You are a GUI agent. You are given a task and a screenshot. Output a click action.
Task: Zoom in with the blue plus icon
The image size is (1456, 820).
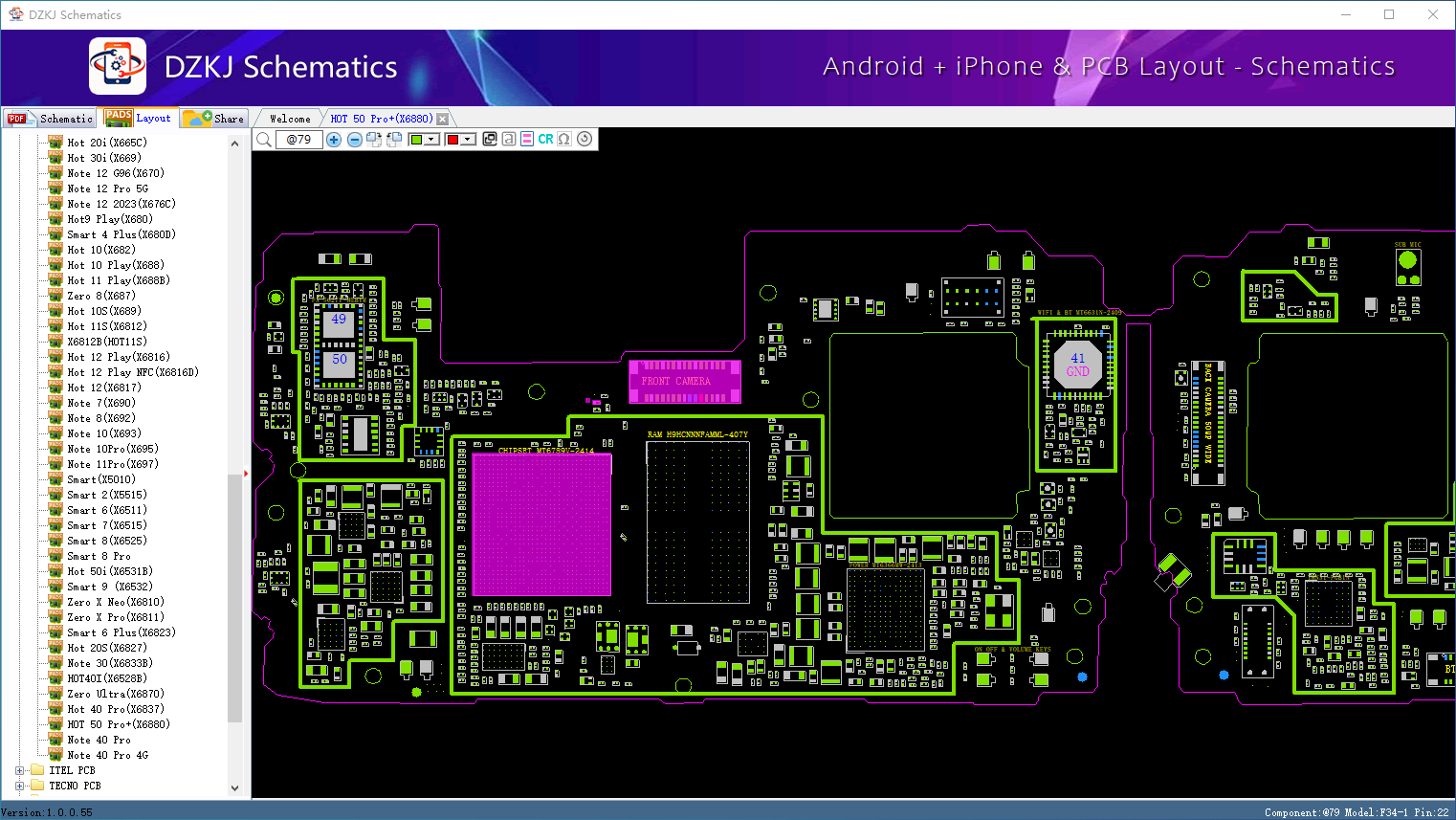334,140
